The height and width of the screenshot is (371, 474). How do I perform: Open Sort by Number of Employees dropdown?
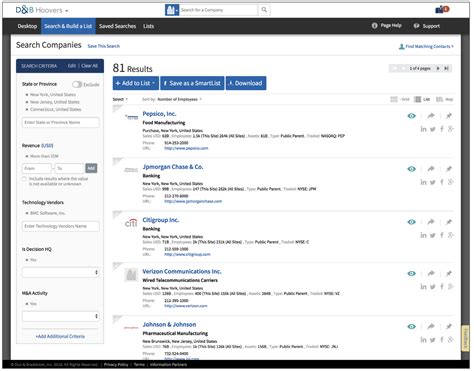(179, 99)
